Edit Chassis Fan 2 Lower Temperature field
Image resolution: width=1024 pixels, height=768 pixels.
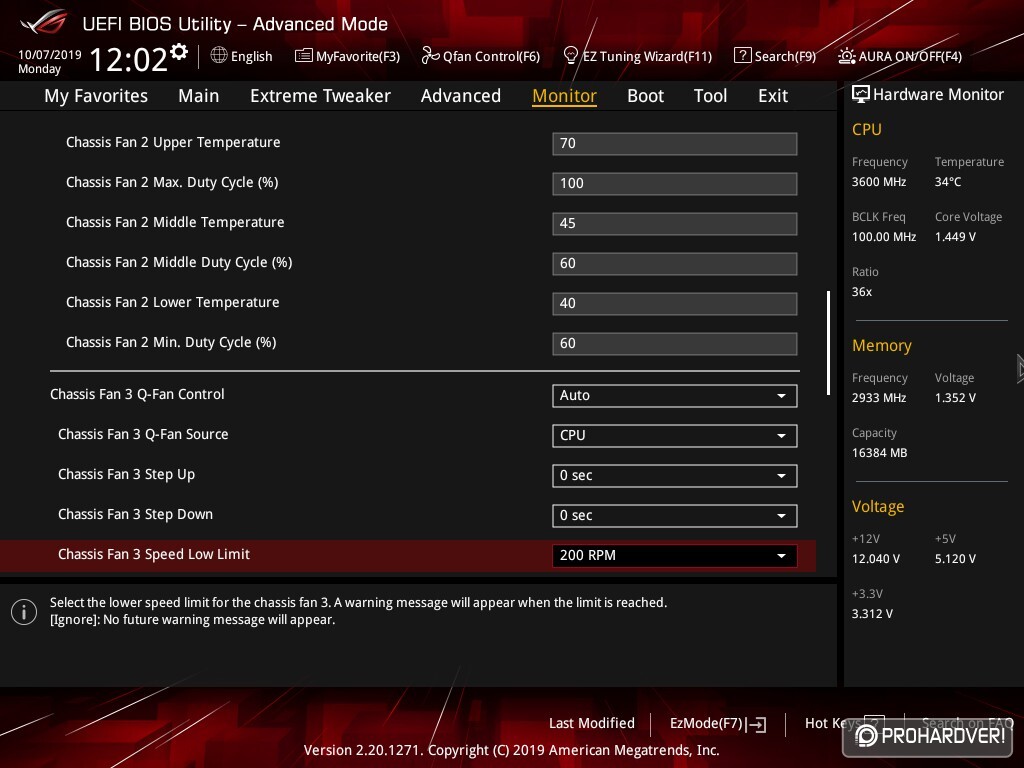click(x=675, y=304)
